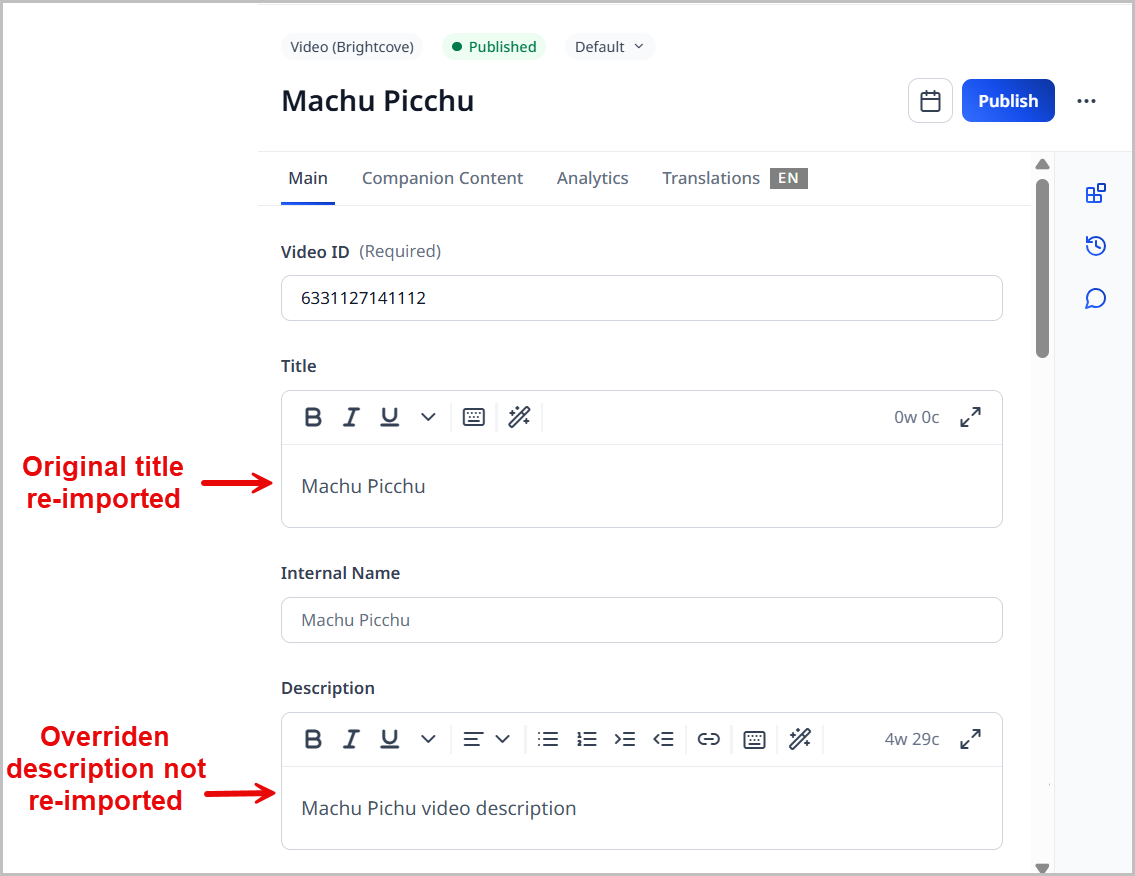Image resolution: width=1135 pixels, height=876 pixels.
Task: Select the Translations tab
Action: (x=711, y=178)
